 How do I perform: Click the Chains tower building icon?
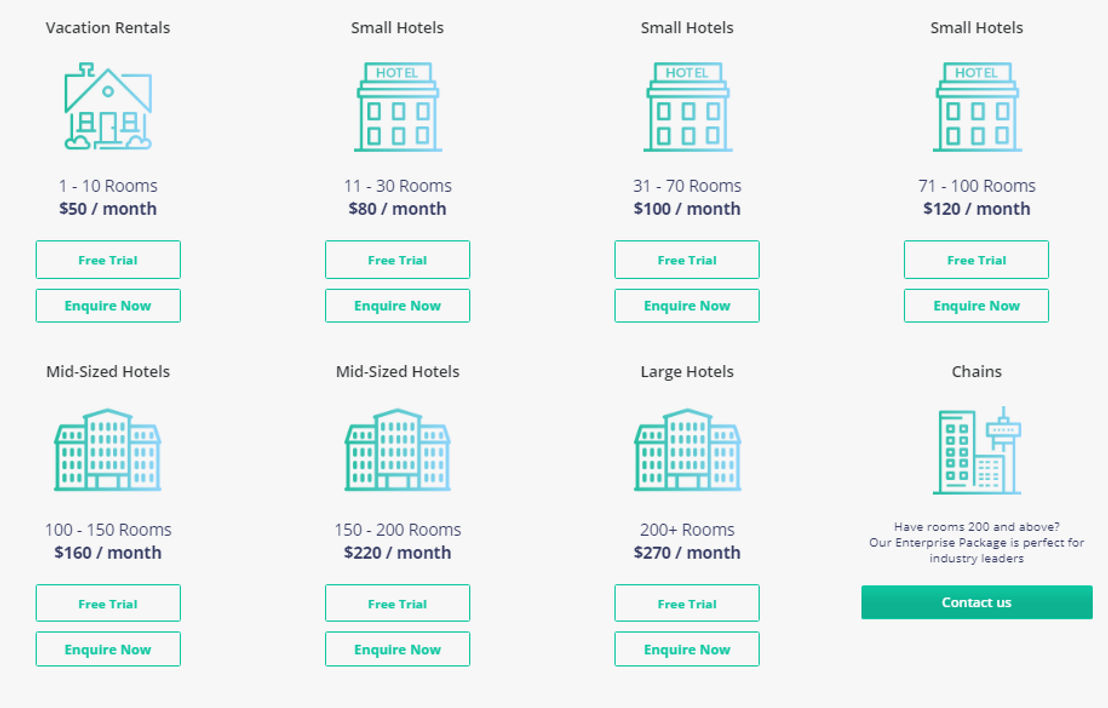coord(977,450)
